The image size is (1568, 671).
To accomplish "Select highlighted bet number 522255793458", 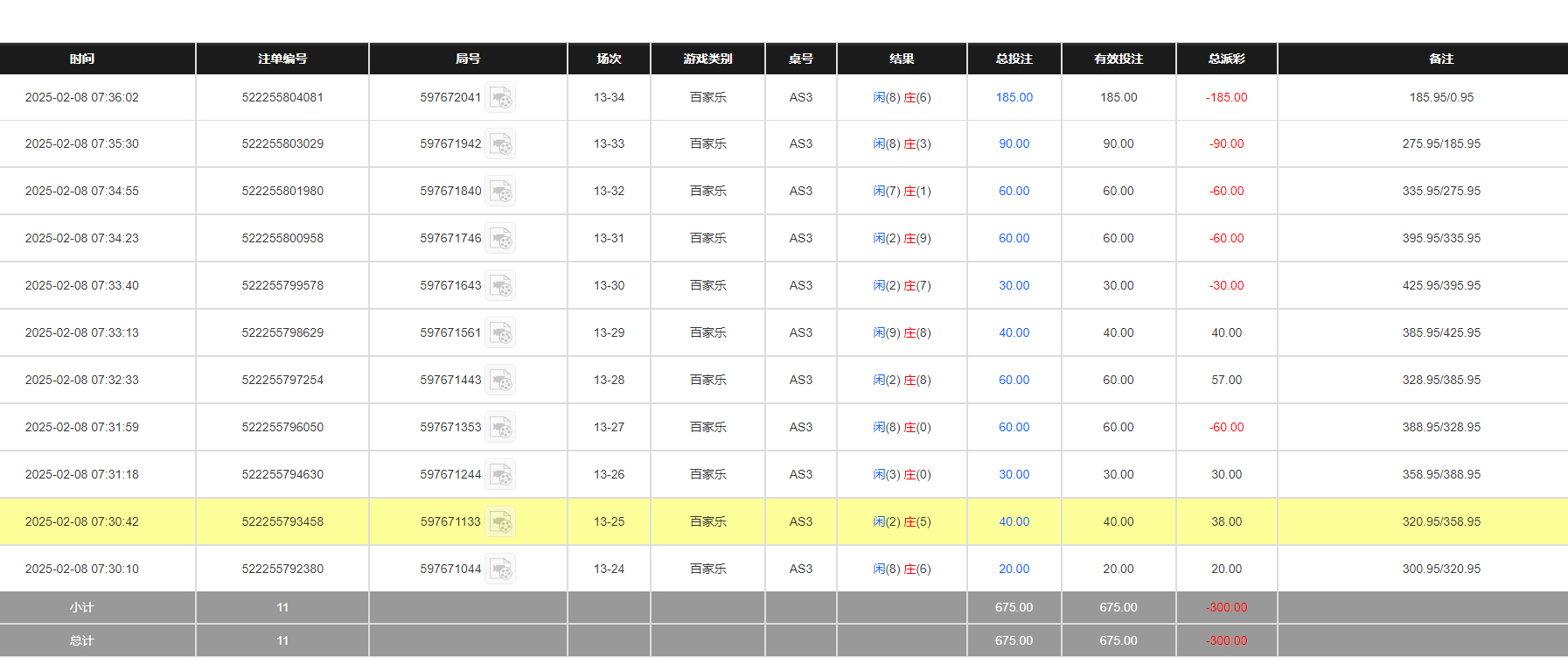I will coord(282,521).
